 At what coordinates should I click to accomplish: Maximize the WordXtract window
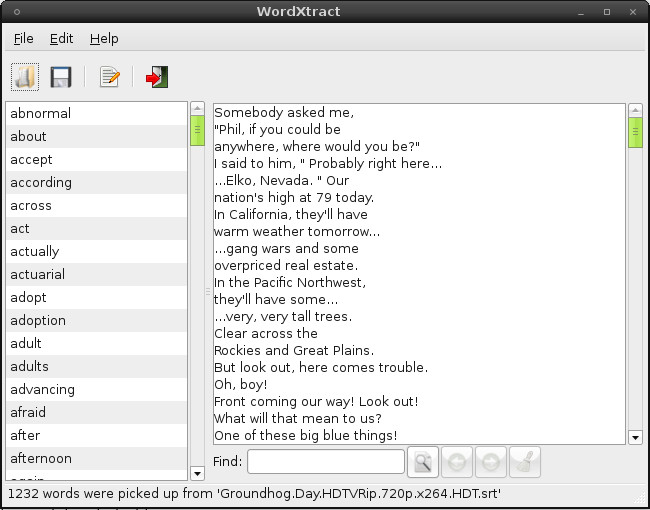click(607, 12)
